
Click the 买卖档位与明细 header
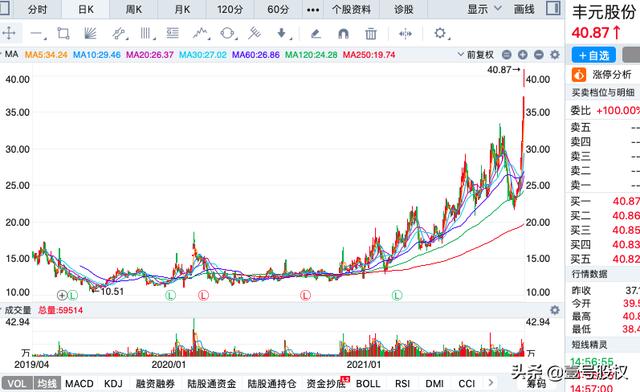(603, 93)
